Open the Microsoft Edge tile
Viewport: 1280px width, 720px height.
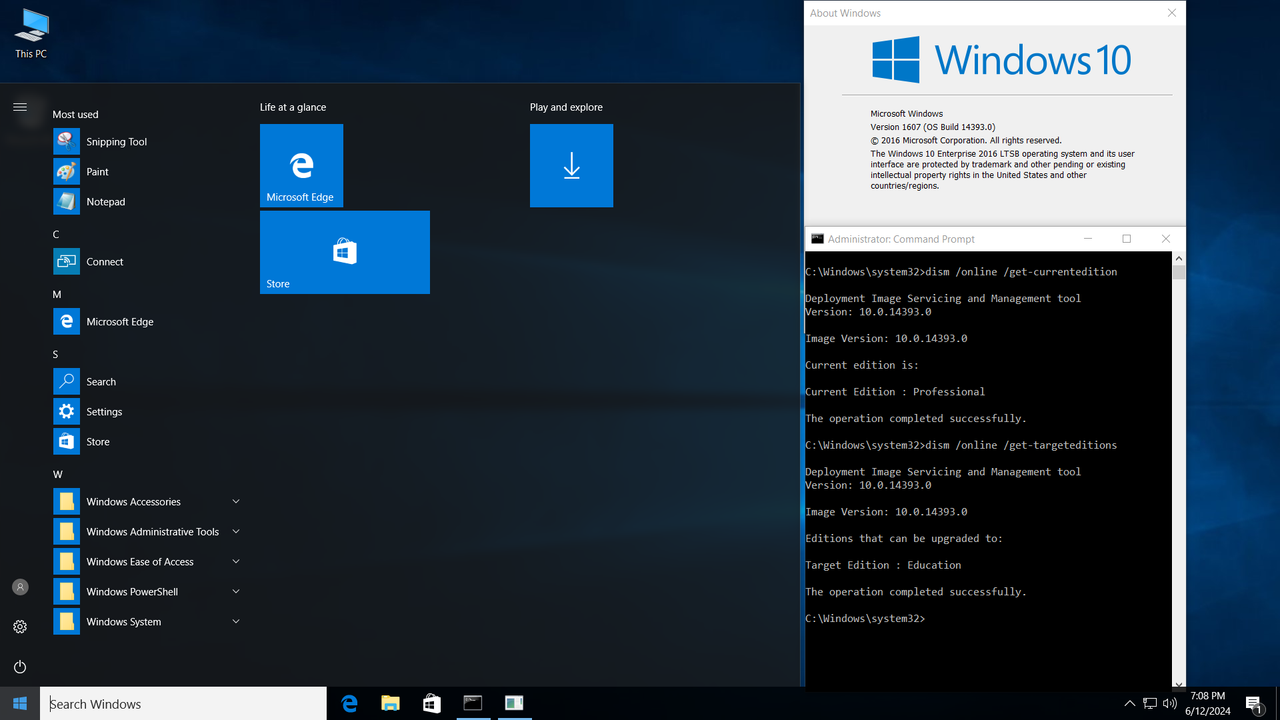[301, 165]
